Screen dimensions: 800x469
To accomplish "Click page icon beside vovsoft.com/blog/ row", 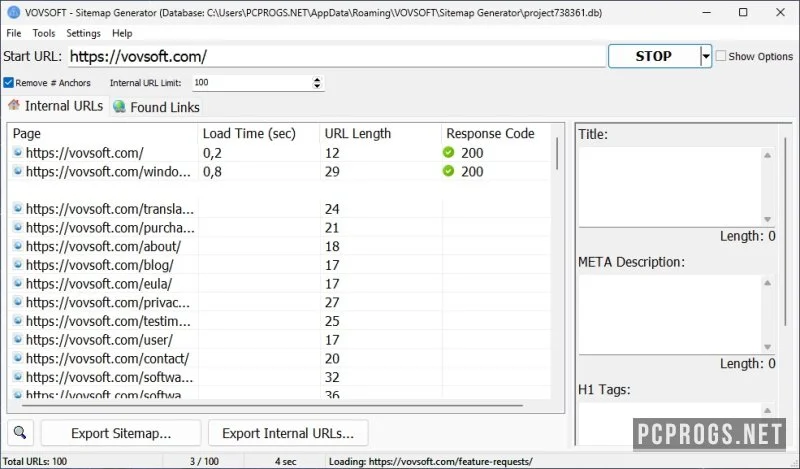I will [18, 265].
